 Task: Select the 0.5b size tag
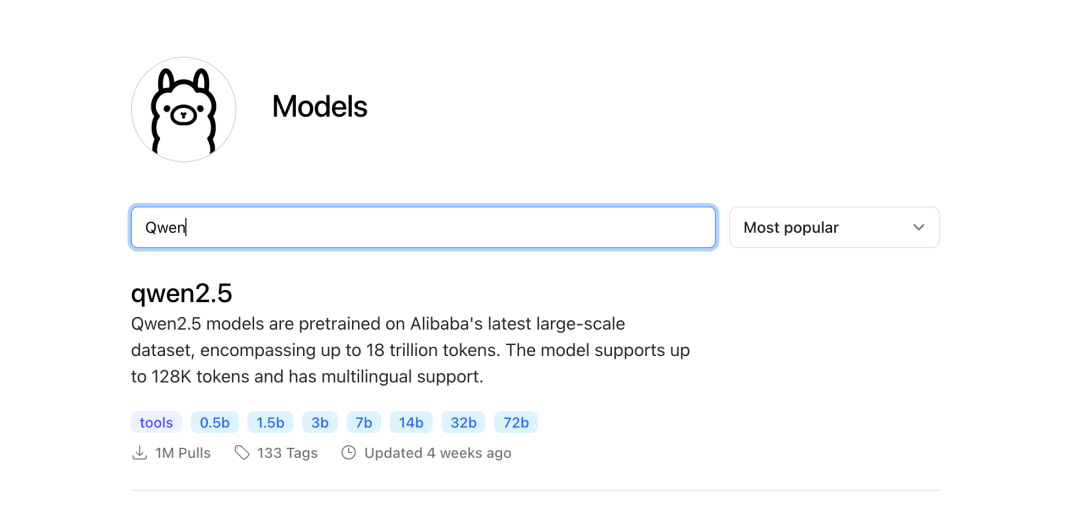[x=215, y=423]
